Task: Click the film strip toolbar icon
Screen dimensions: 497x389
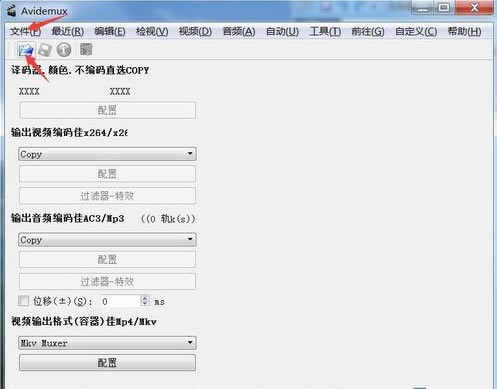Action: (86, 50)
